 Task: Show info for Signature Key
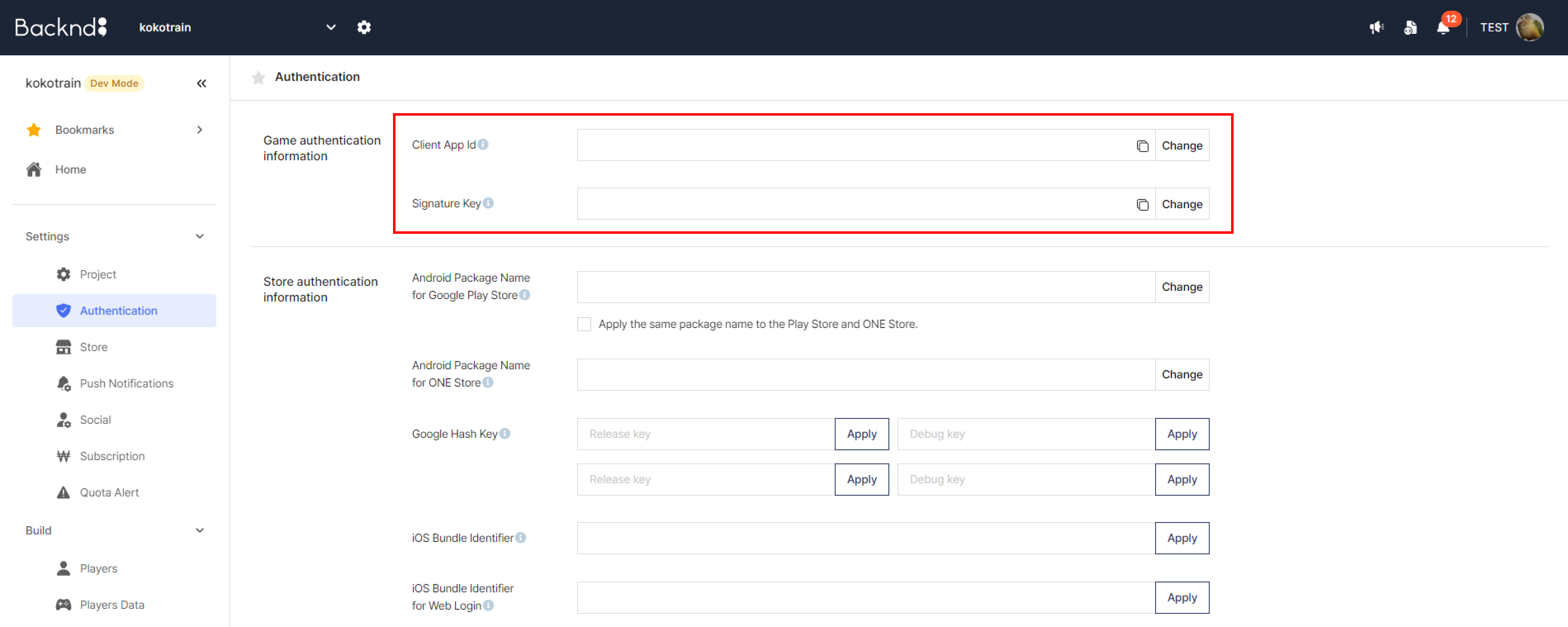pyautogui.click(x=488, y=203)
